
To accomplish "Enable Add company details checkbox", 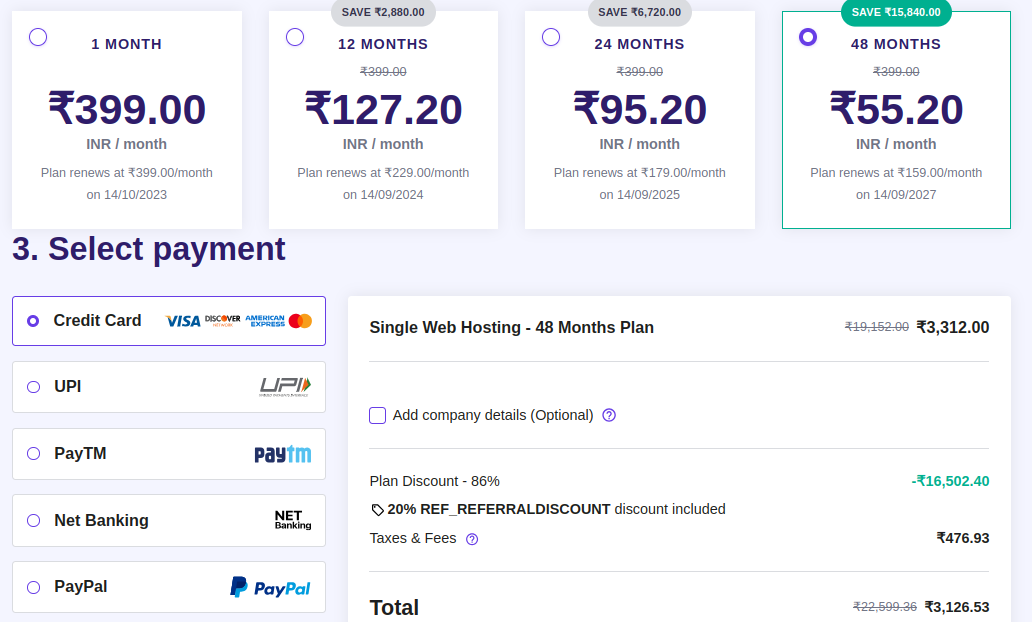I will (x=378, y=415).
